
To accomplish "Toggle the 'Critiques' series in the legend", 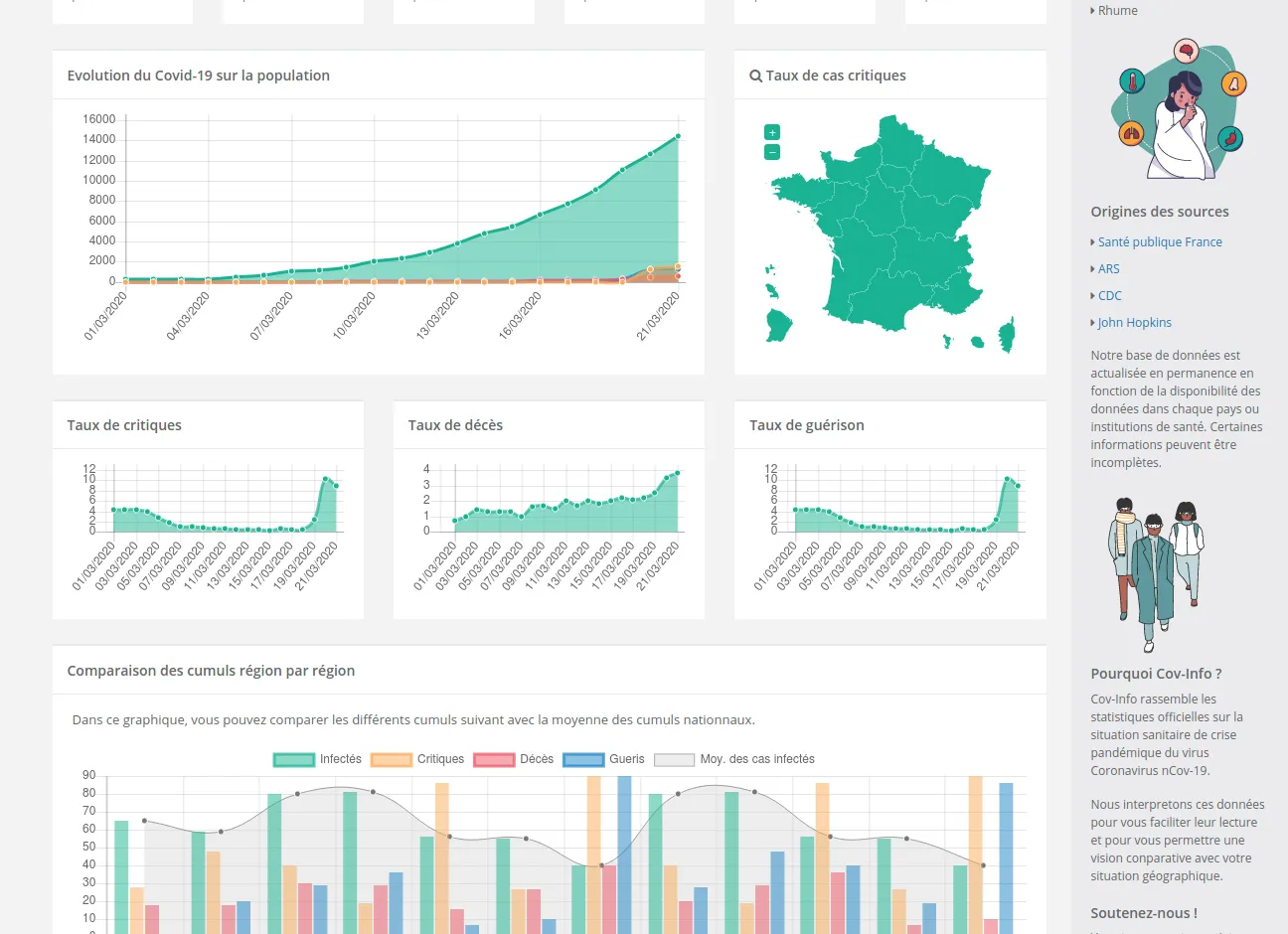I will [x=439, y=759].
